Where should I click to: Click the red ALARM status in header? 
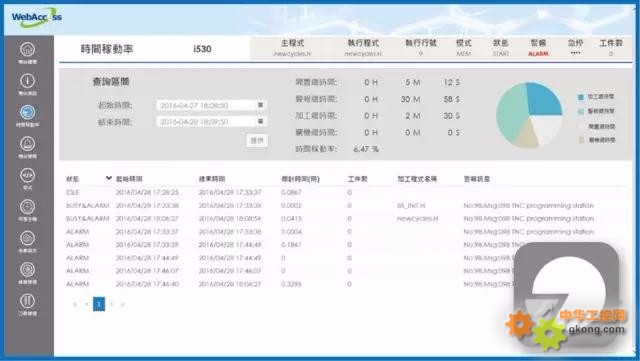point(538,53)
